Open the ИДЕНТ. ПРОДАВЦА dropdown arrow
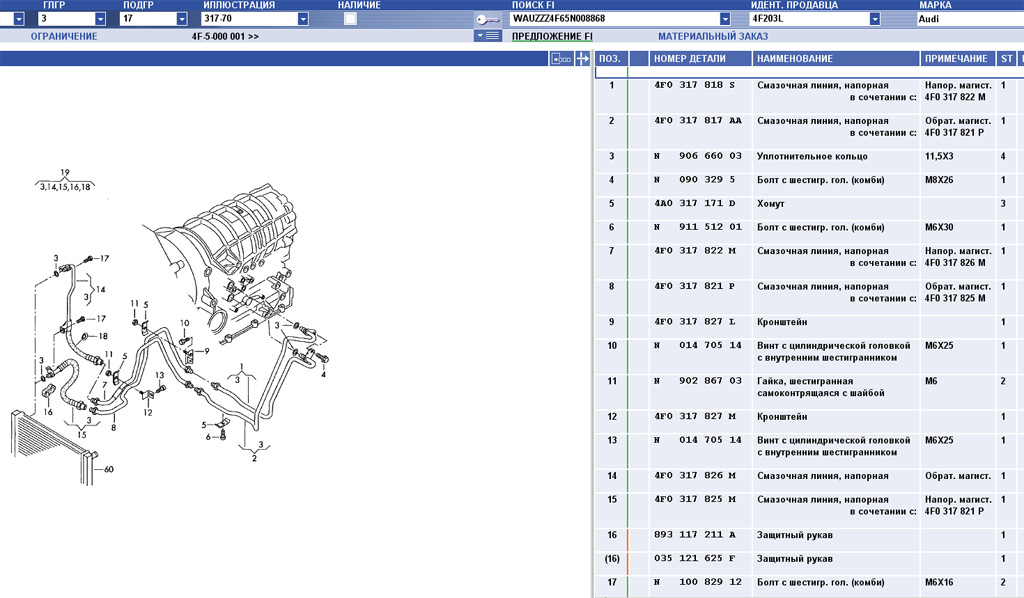 point(874,19)
